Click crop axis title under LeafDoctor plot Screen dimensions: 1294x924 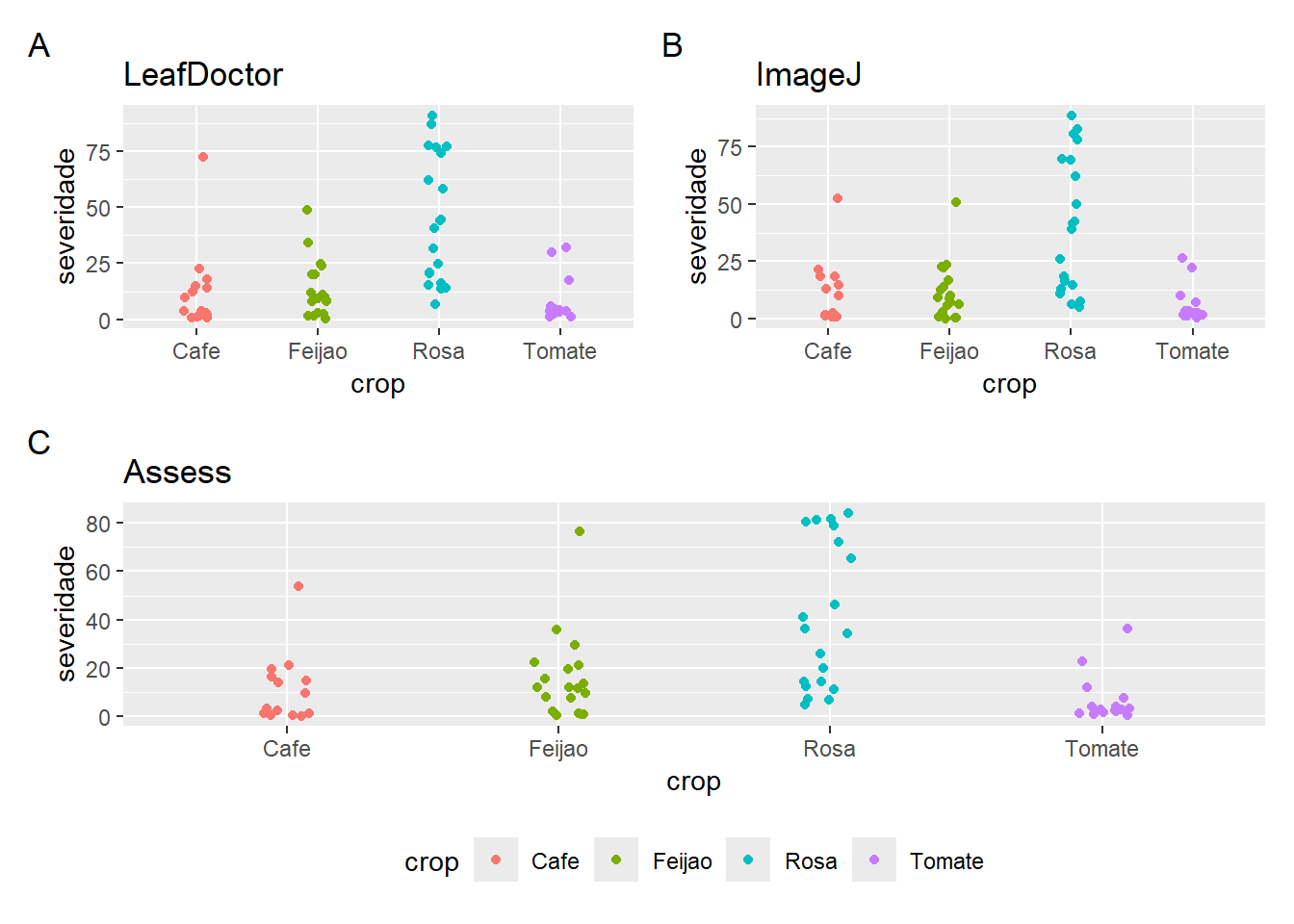pos(377,384)
